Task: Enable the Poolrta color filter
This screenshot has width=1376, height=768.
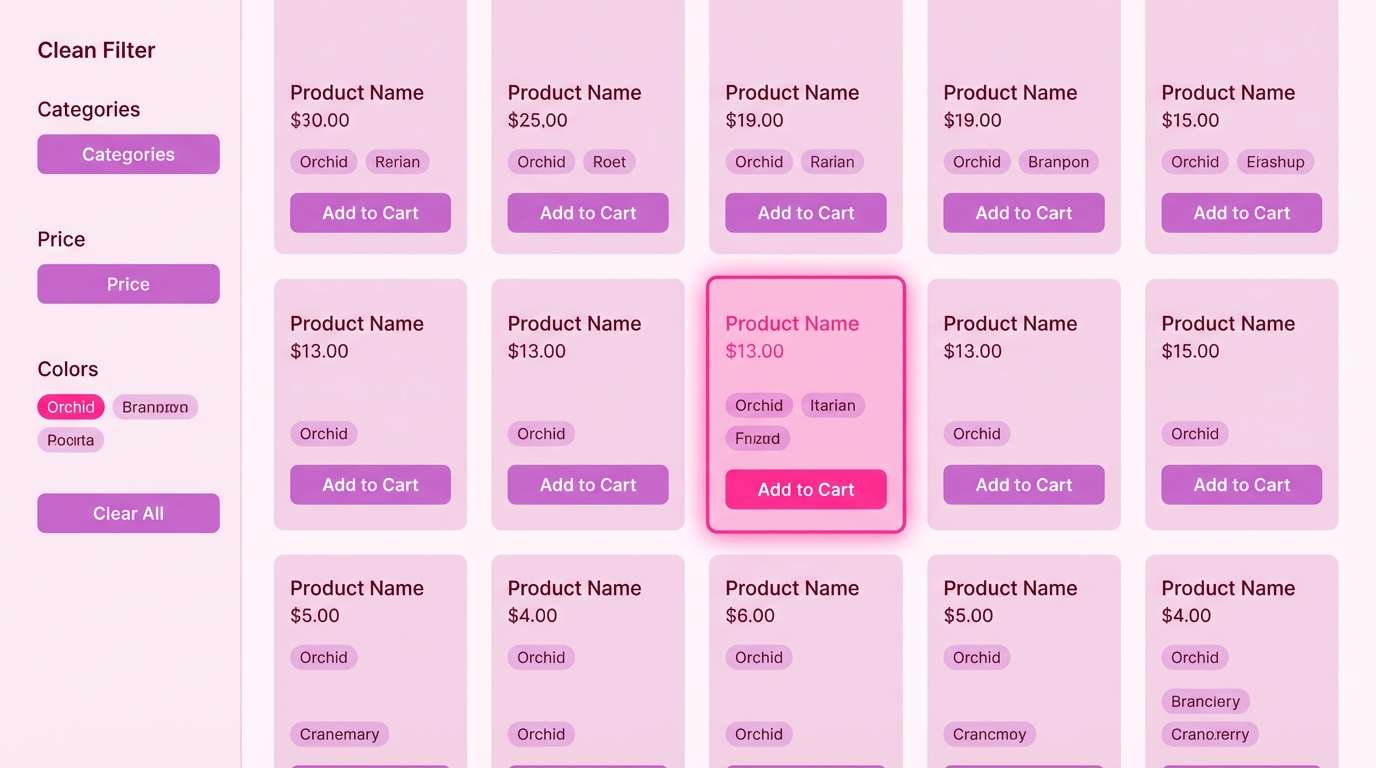Action: click(70, 440)
